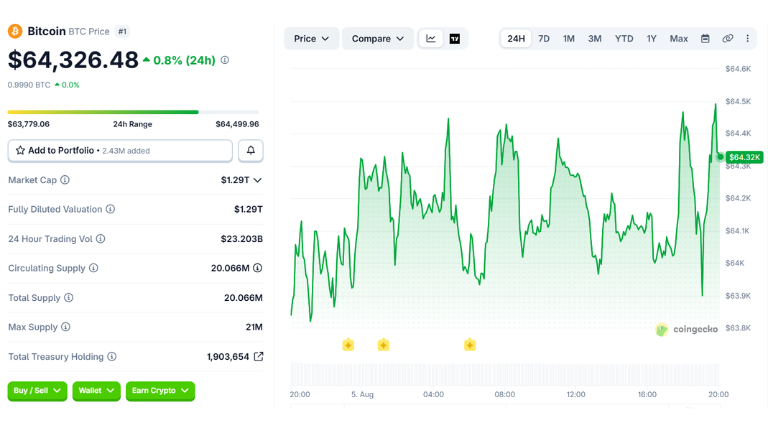Click the $64,499.96 range high value
The height and width of the screenshot is (432, 768).
tap(237, 124)
